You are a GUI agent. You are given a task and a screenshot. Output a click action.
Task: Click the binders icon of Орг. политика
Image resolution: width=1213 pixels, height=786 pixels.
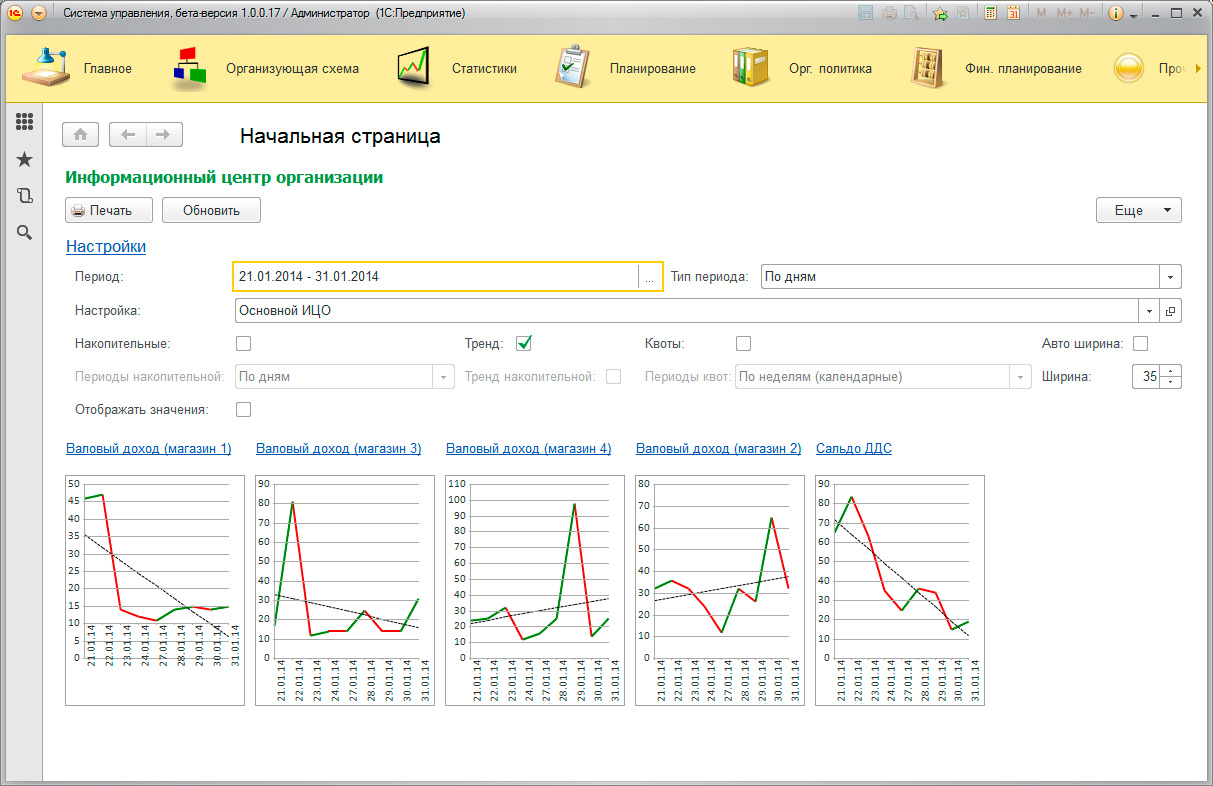[x=750, y=69]
